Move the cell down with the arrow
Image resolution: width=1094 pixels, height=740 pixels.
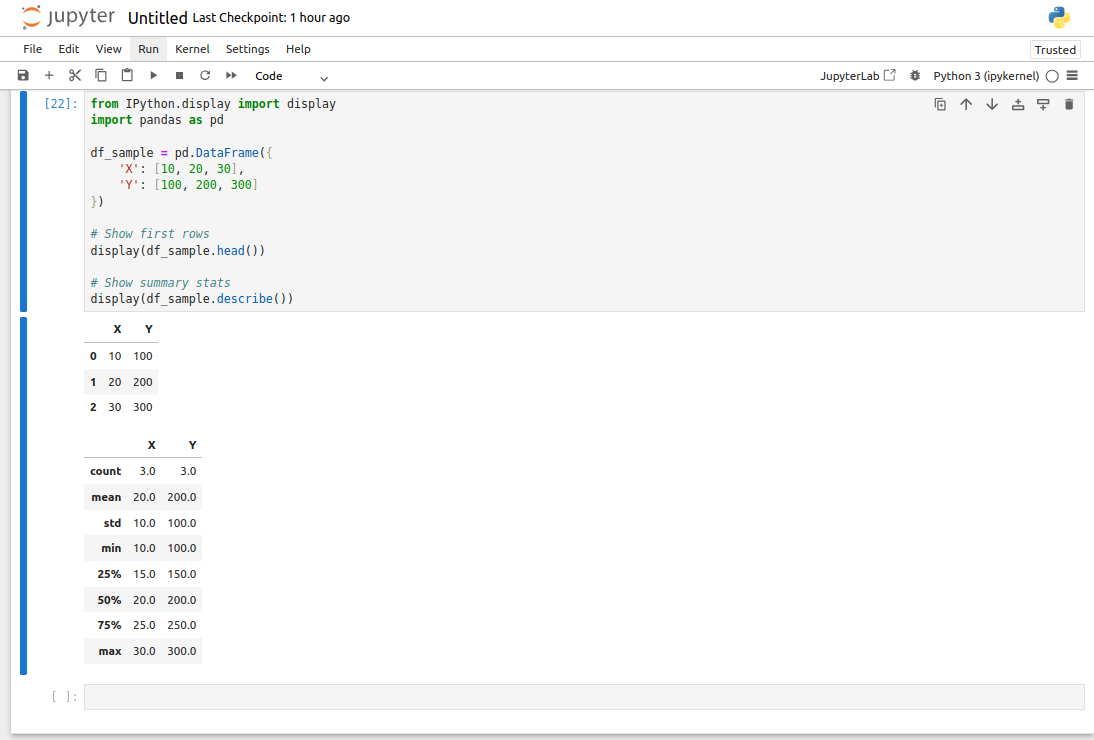[992, 104]
